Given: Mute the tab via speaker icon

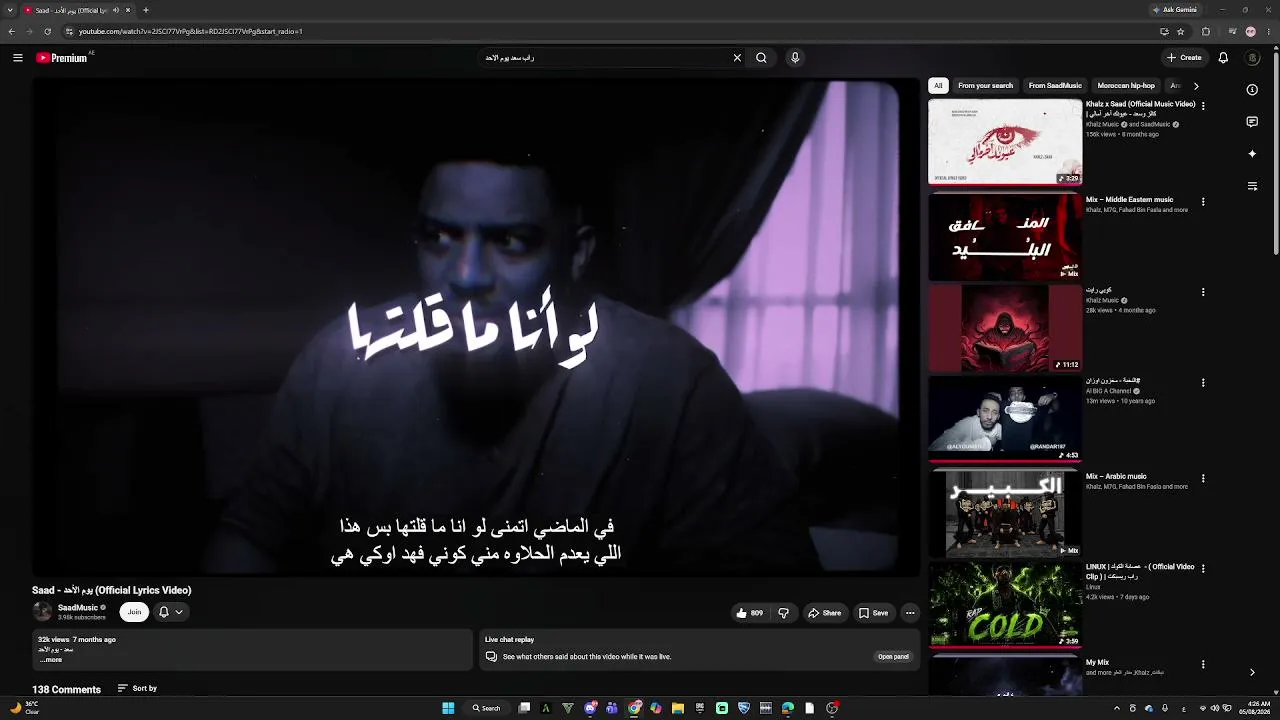Looking at the screenshot, I should [x=116, y=10].
